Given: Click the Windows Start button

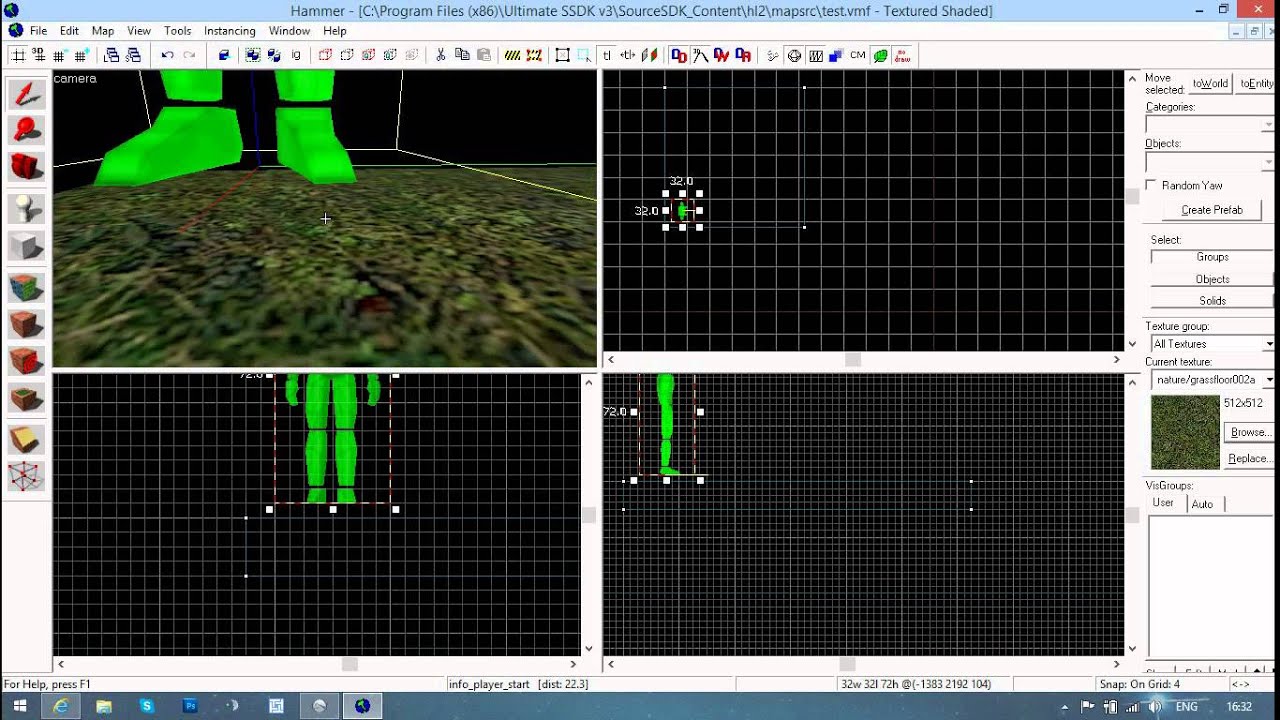Looking at the screenshot, I should [x=19, y=706].
